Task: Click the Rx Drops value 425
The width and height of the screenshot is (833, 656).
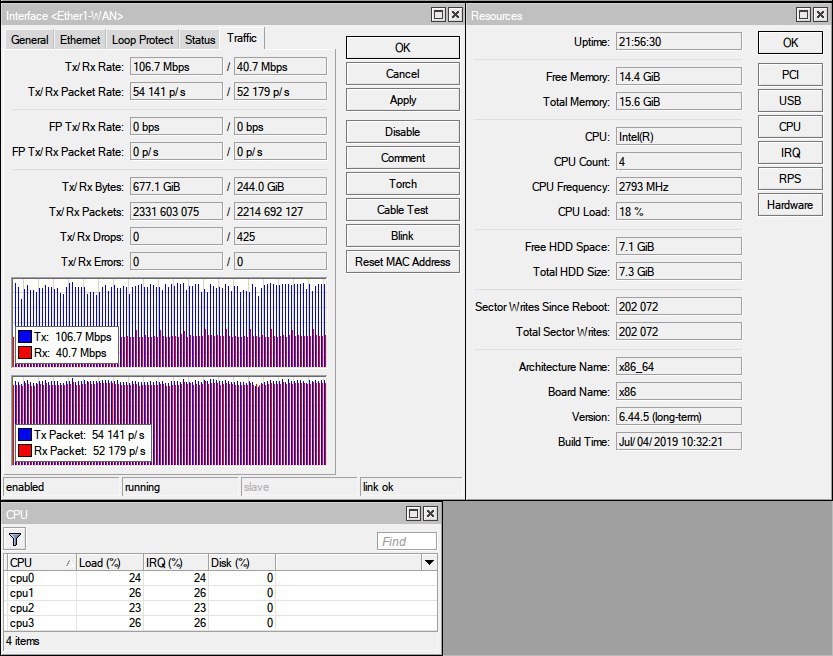Action: (x=280, y=236)
